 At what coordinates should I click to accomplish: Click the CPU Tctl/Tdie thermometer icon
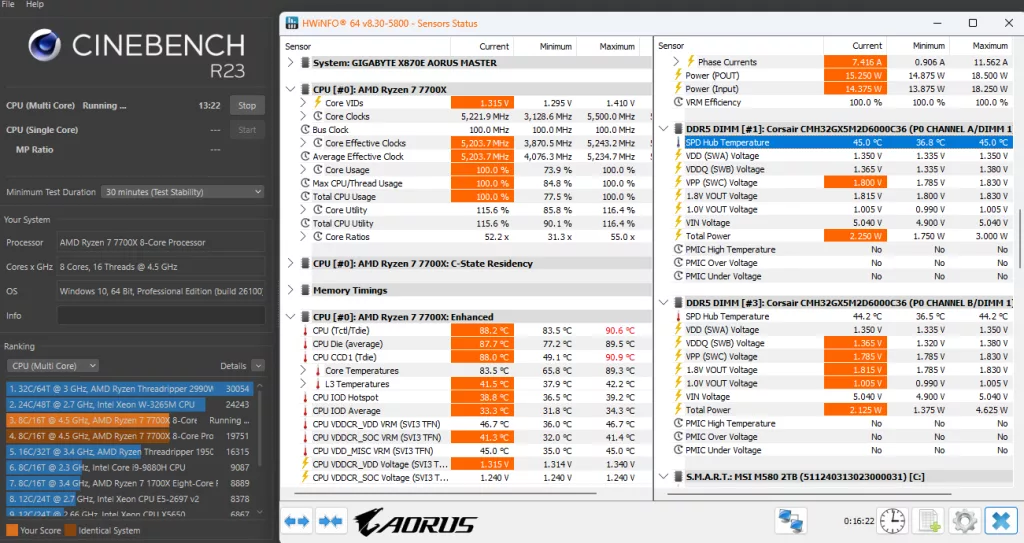point(305,331)
